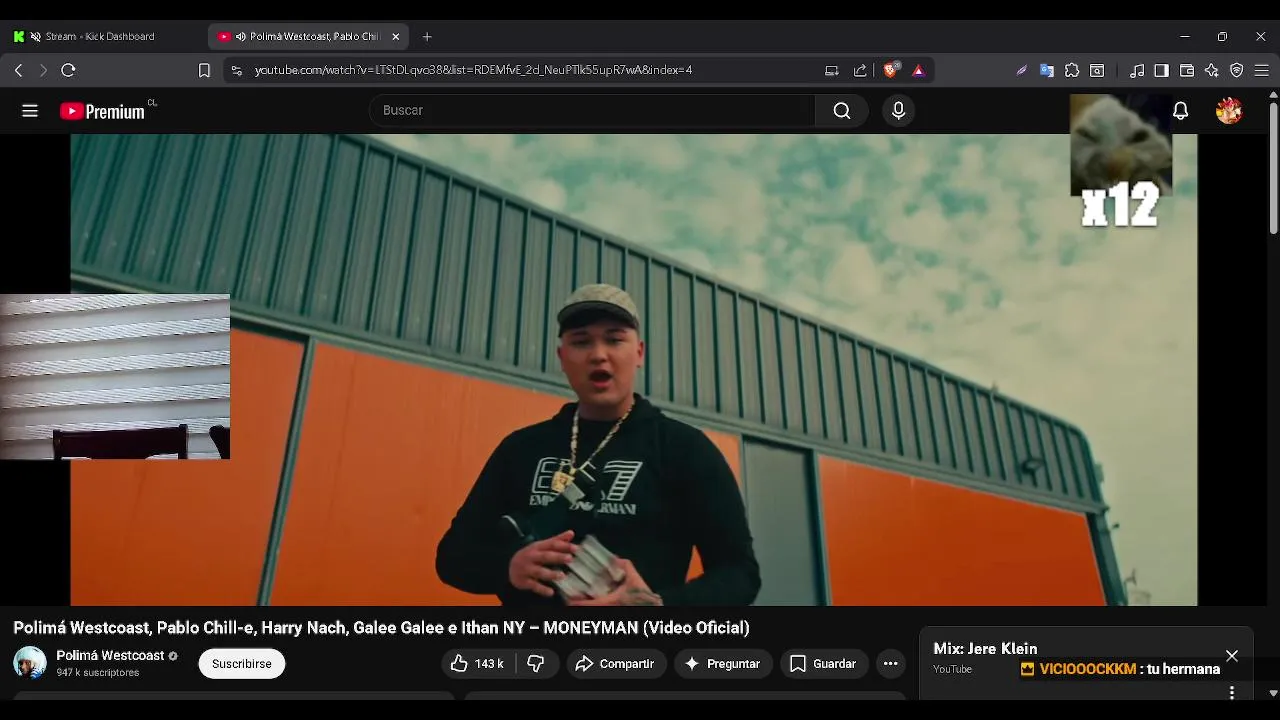Go forward with browser forward arrow
1280x720 pixels.
43,70
